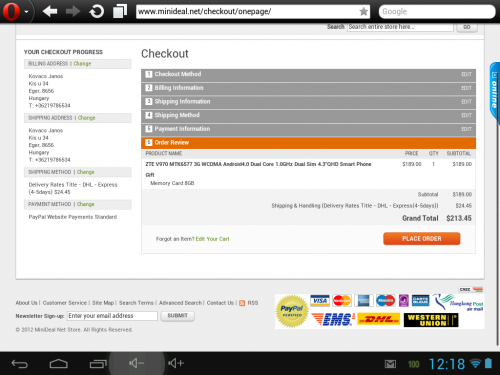Click the newsletter SUBMIT button
The width and height of the screenshot is (500, 375).
(177, 316)
